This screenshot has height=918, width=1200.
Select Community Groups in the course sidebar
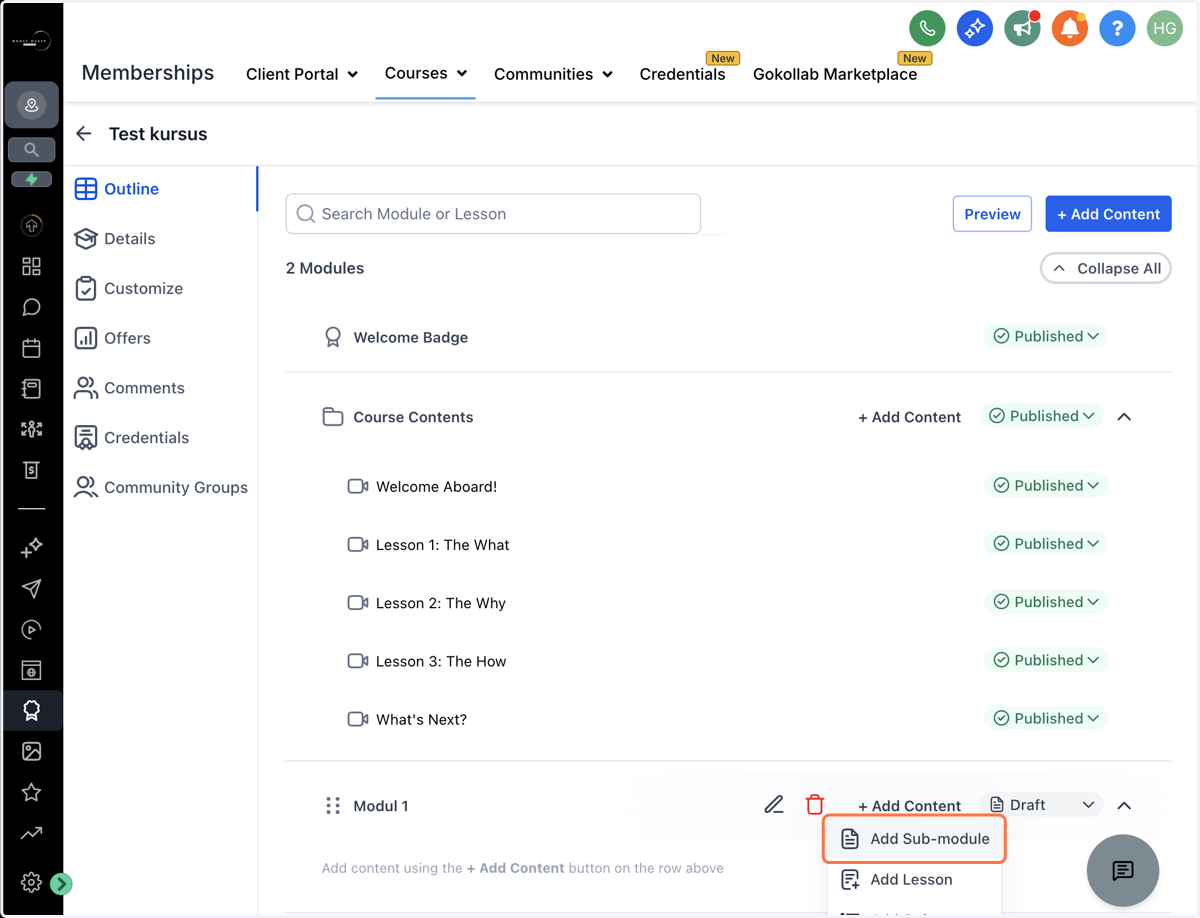pos(161,488)
